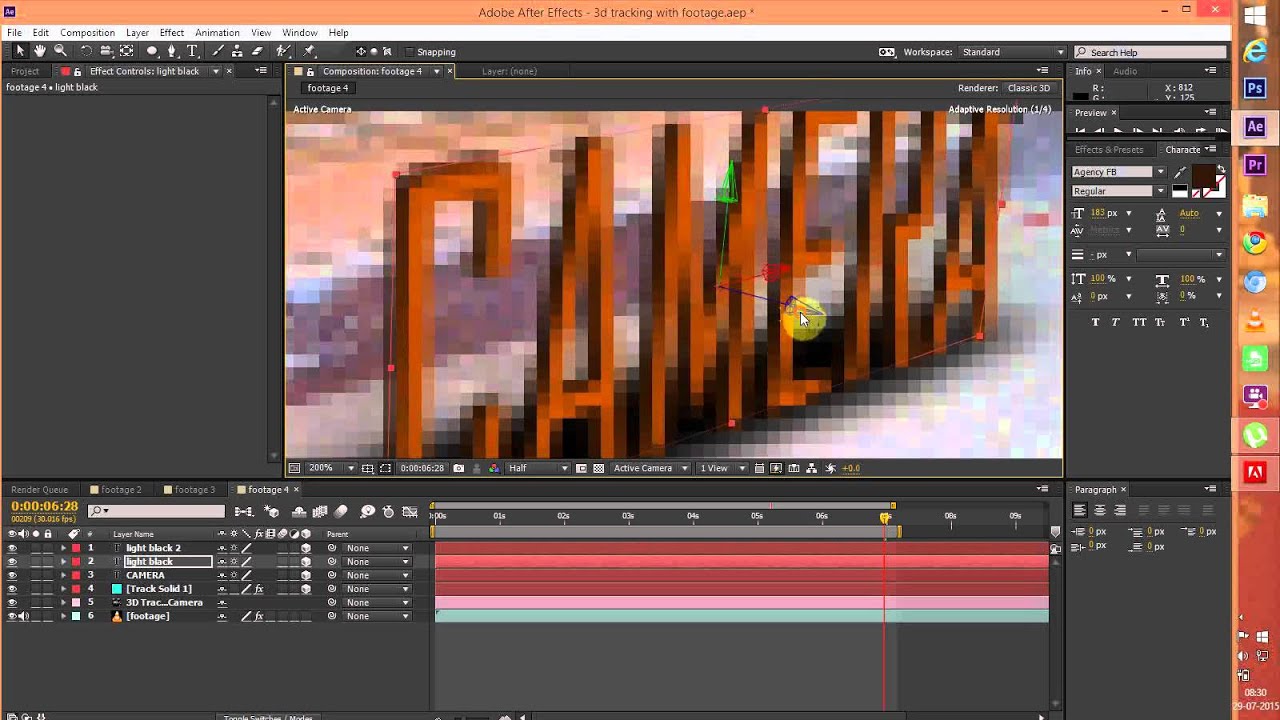This screenshot has height=720, width=1280.
Task: Select the Brush tool
Action: click(x=218, y=51)
